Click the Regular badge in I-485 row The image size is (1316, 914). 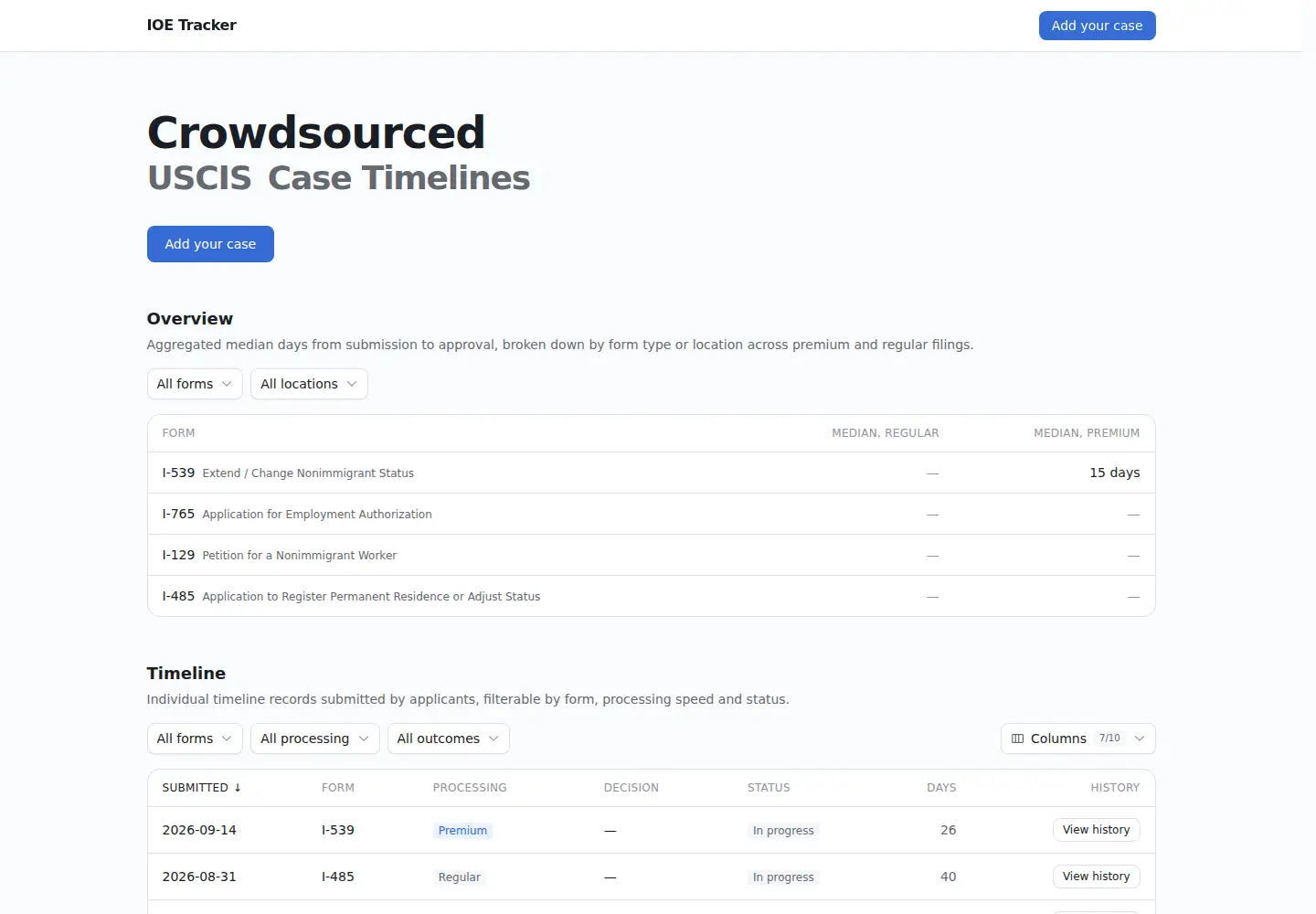459,877
